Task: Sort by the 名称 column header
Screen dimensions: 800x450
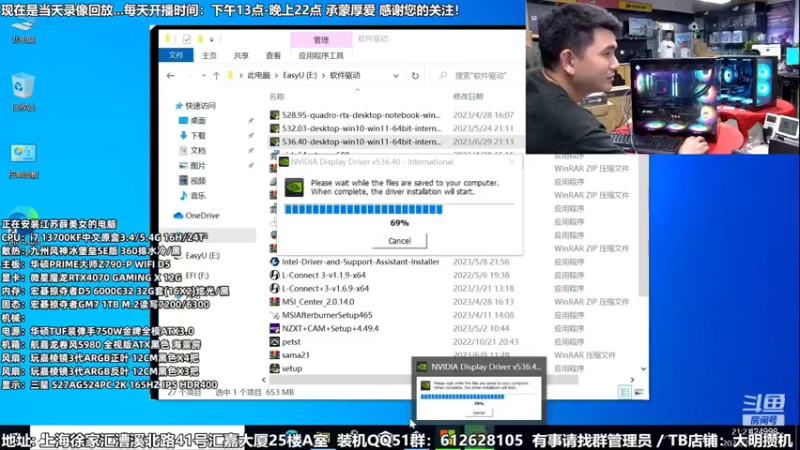Action: pos(277,96)
